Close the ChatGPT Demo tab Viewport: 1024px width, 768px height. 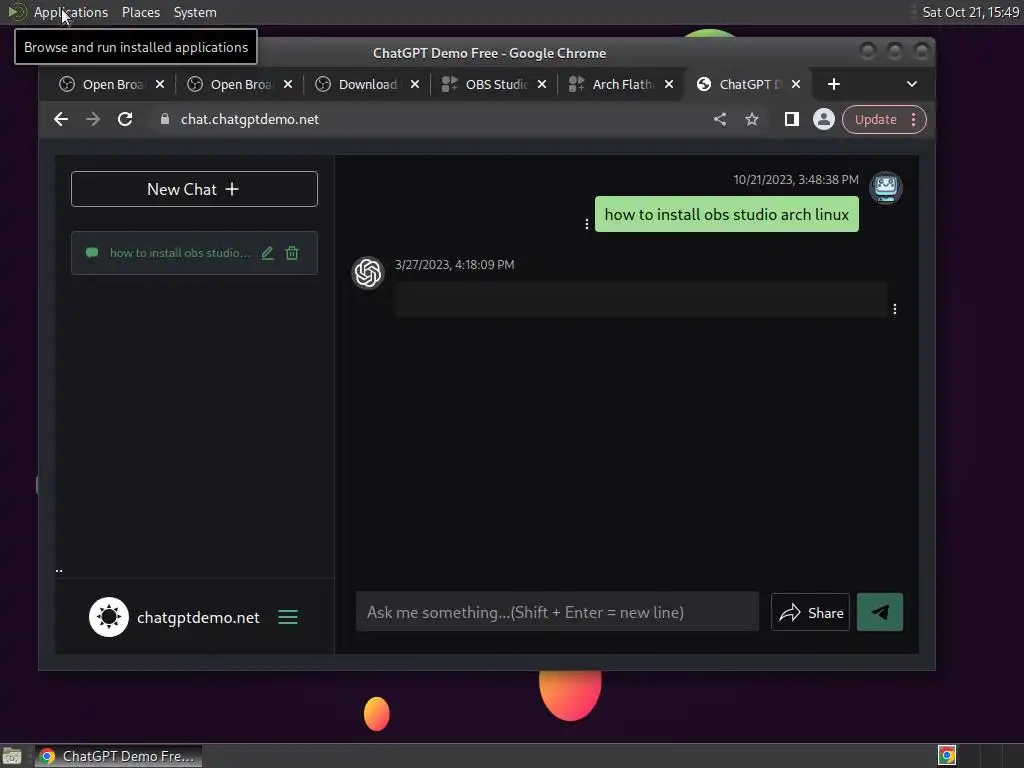tap(795, 84)
